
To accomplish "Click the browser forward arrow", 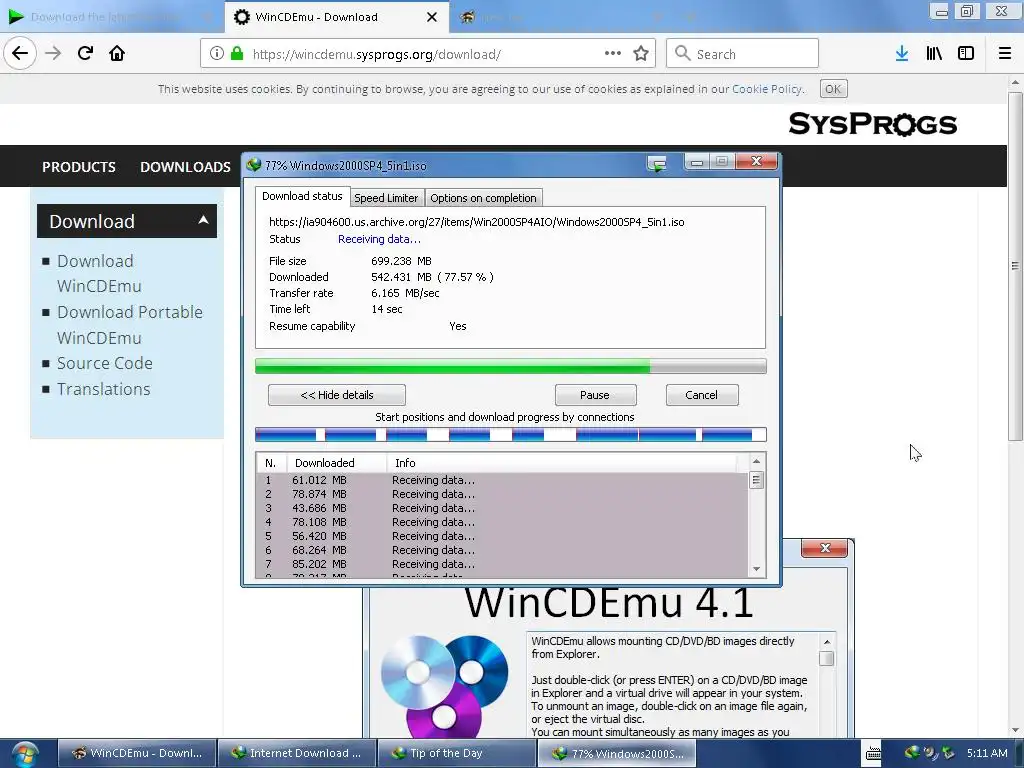I will (53, 53).
